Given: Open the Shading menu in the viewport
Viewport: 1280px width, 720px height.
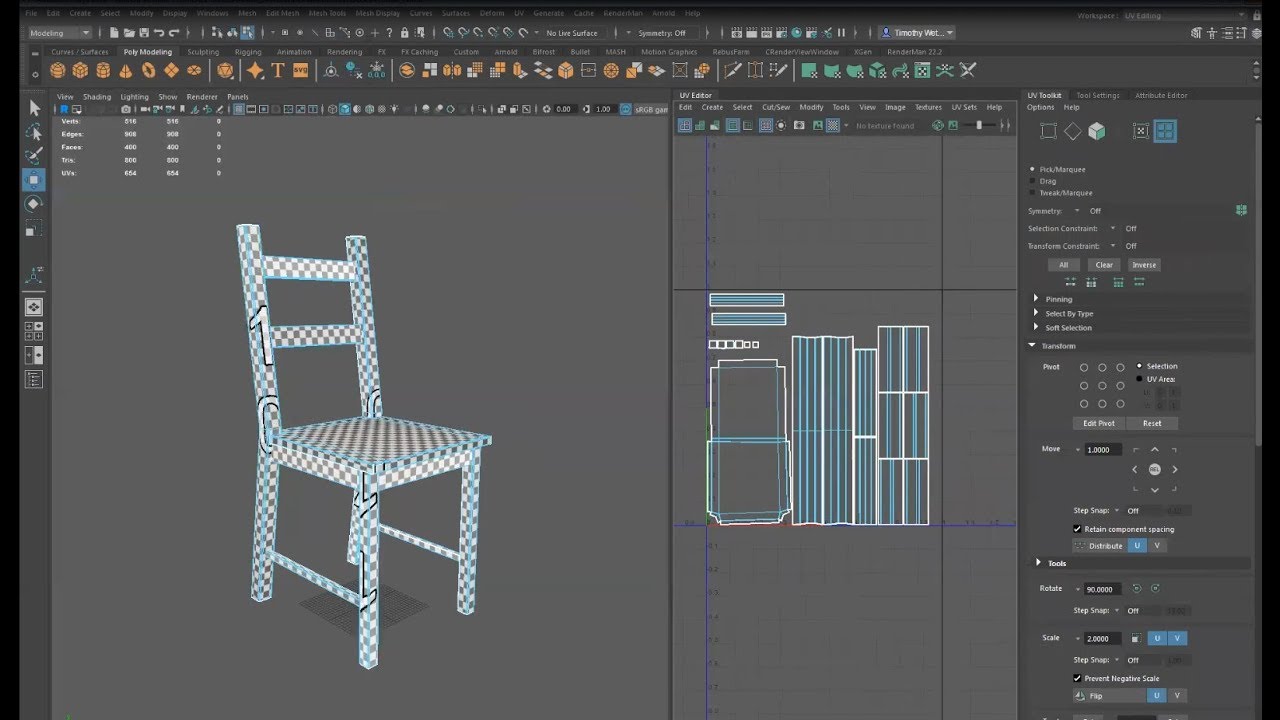Looking at the screenshot, I should 97,97.
